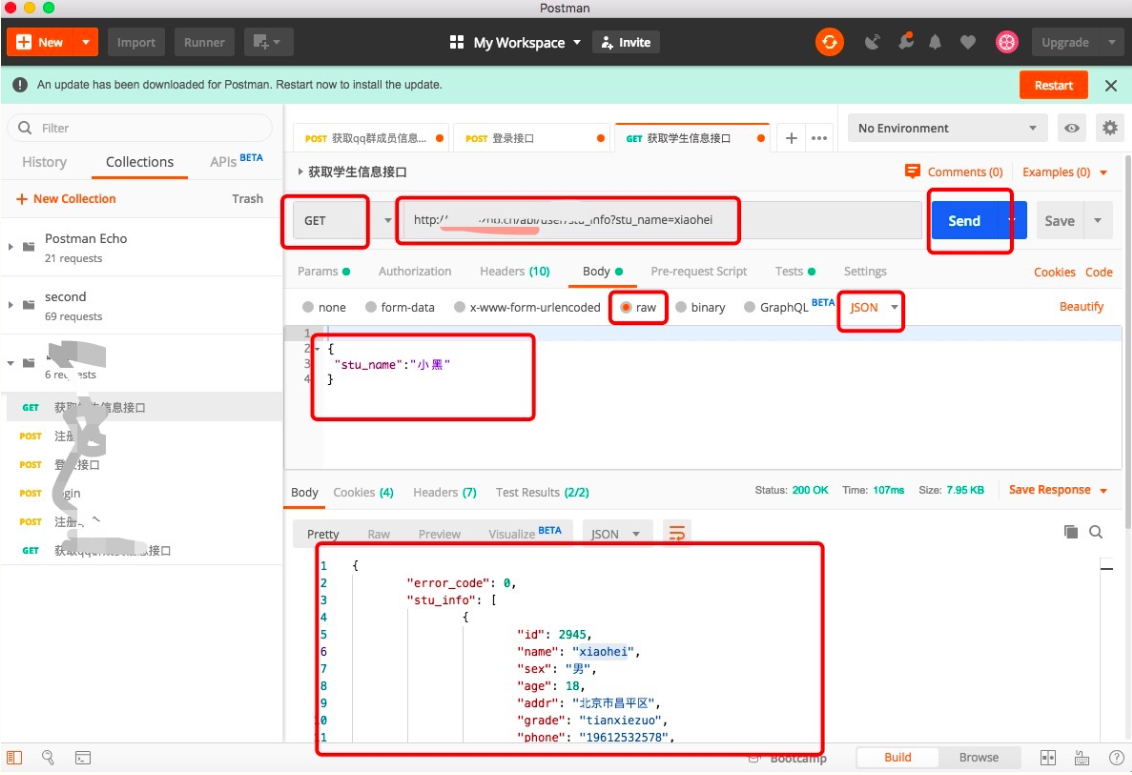Open the response JSON format dropdown

click(x=616, y=534)
